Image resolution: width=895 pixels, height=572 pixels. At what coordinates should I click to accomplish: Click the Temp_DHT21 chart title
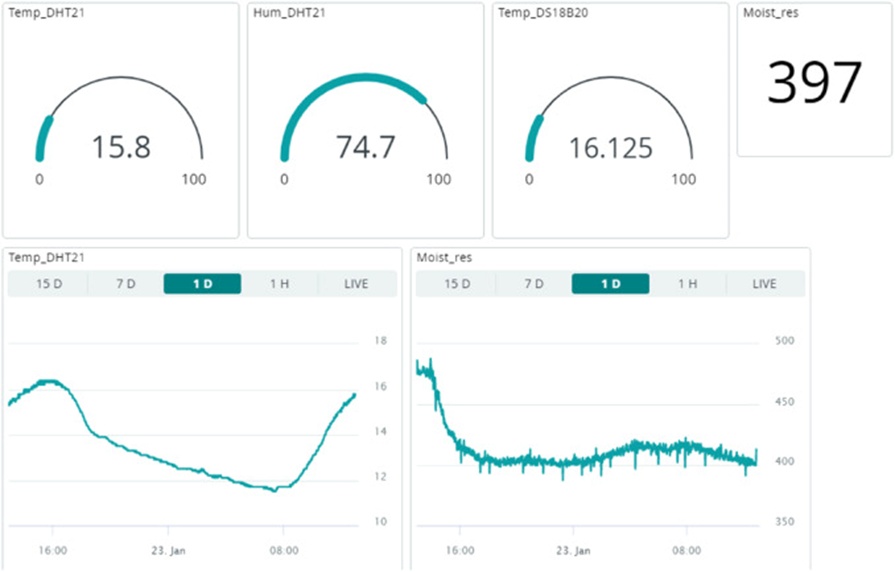pyautogui.click(x=46, y=257)
